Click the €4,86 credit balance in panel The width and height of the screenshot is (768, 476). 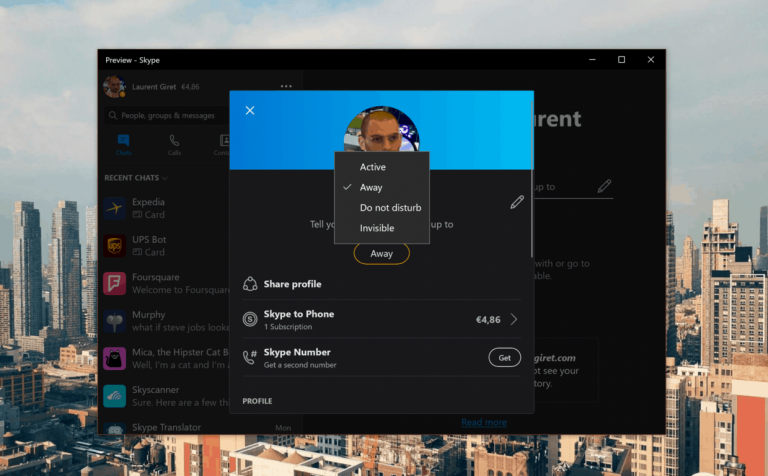pyautogui.click(x=488, y=320)
